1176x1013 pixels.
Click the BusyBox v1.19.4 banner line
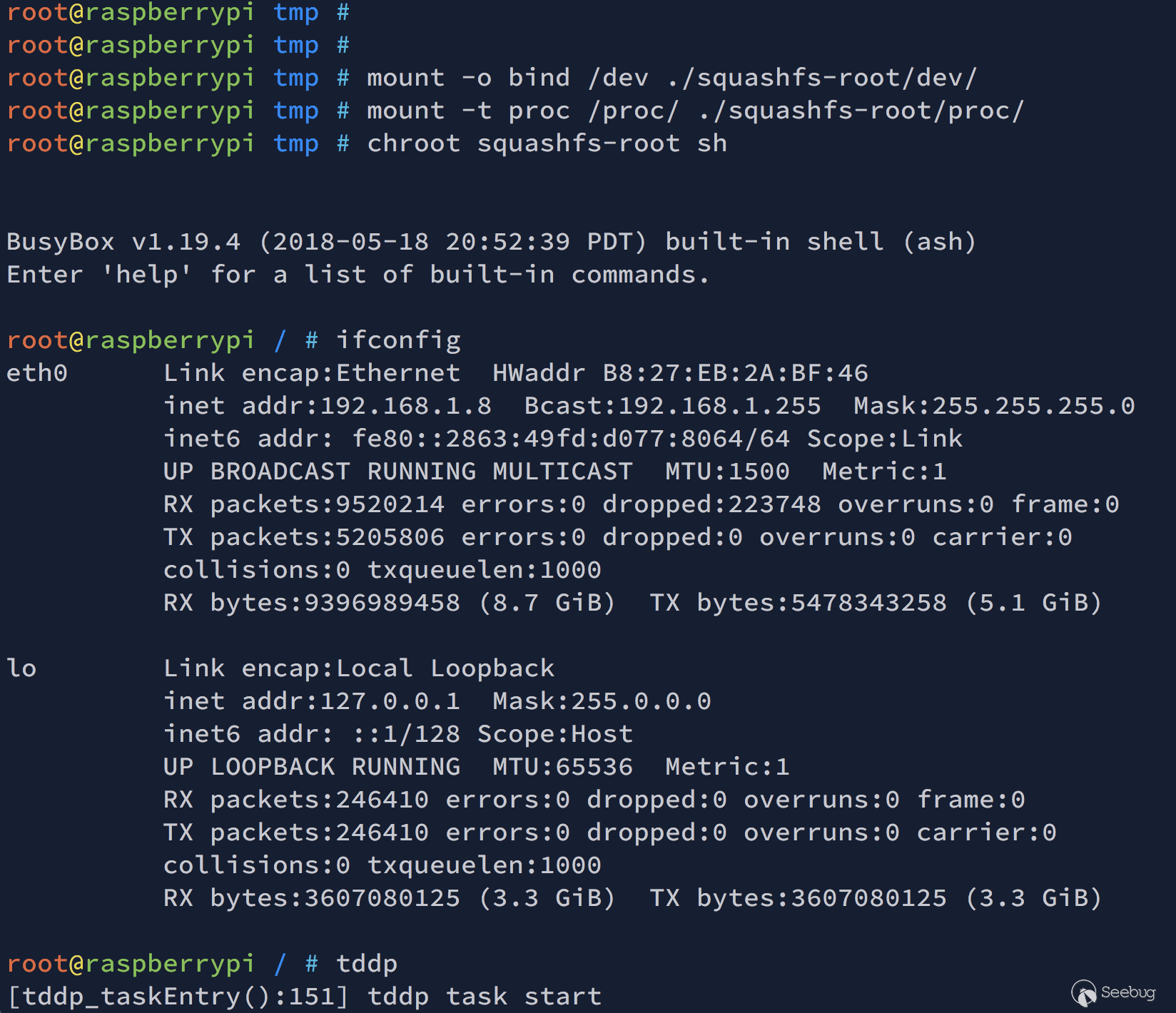[x=492, y=242]
